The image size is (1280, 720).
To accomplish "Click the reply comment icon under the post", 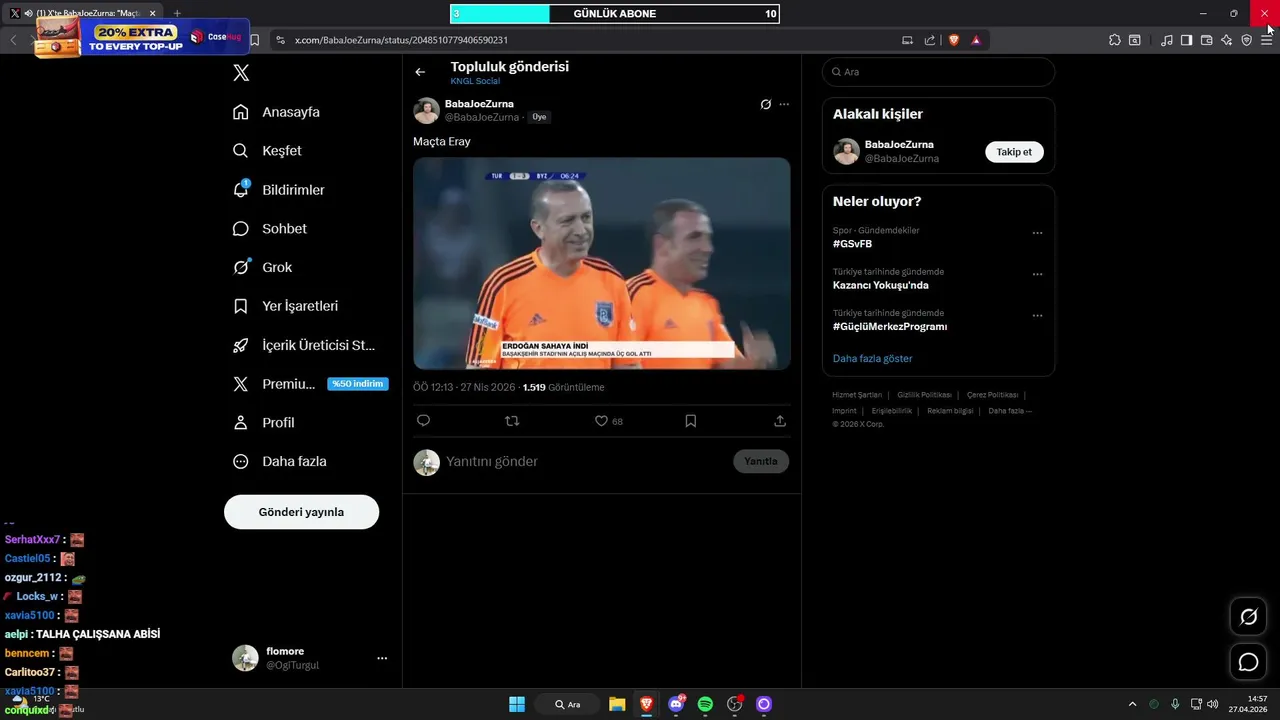I will click(423, 421).
